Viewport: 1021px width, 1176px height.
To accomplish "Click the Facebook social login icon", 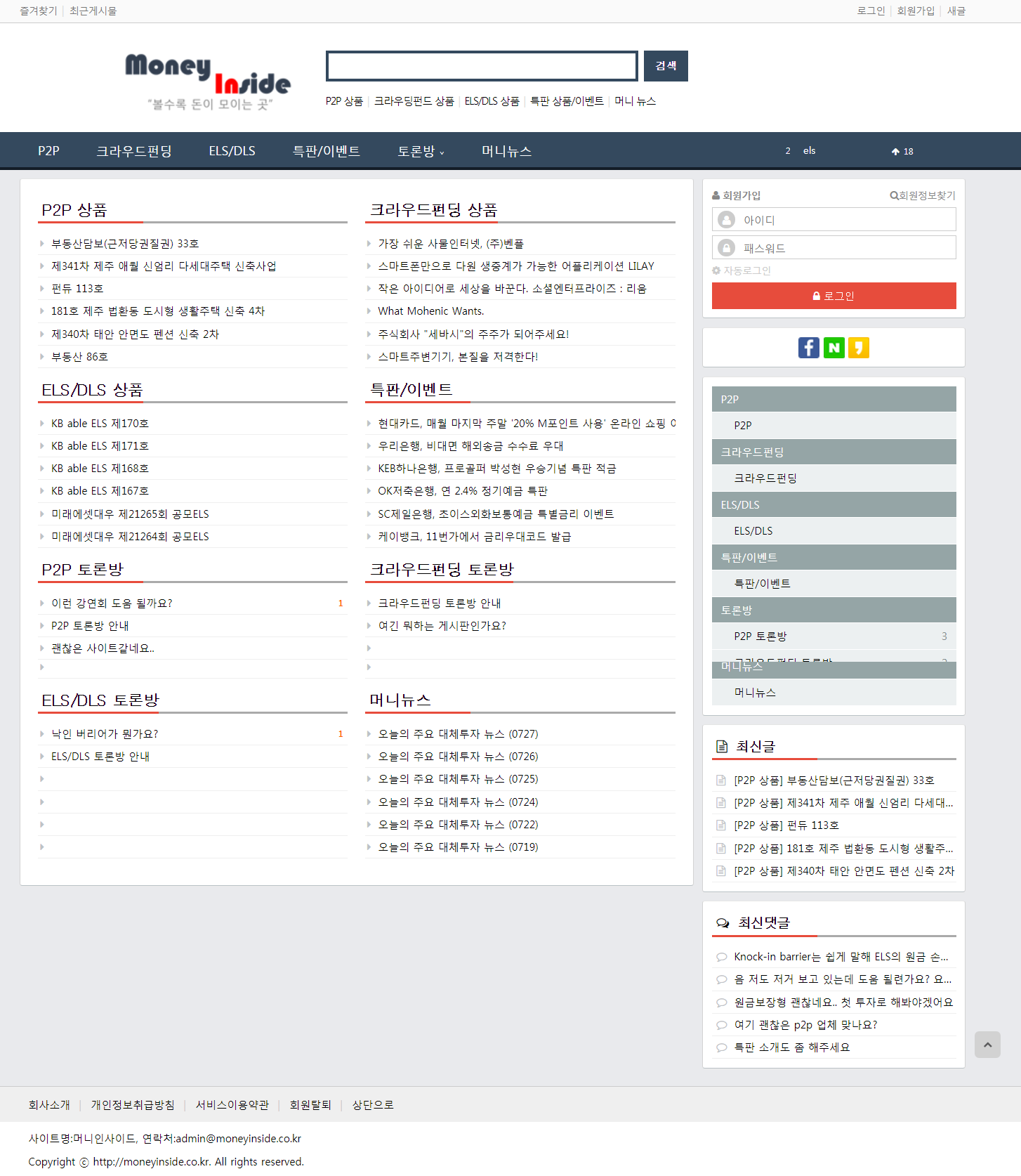I will pos(808,348).
